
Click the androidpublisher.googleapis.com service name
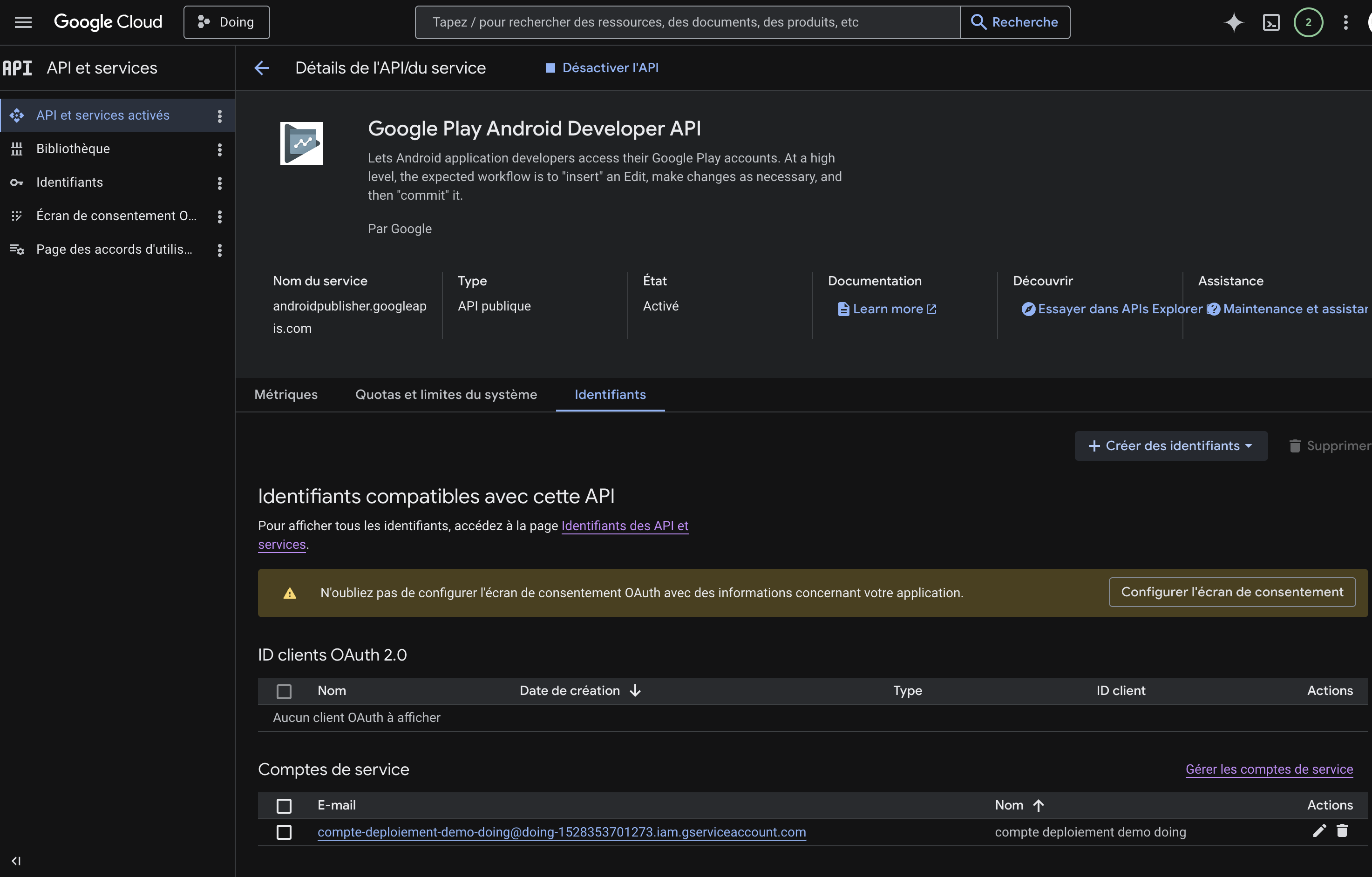349,317
